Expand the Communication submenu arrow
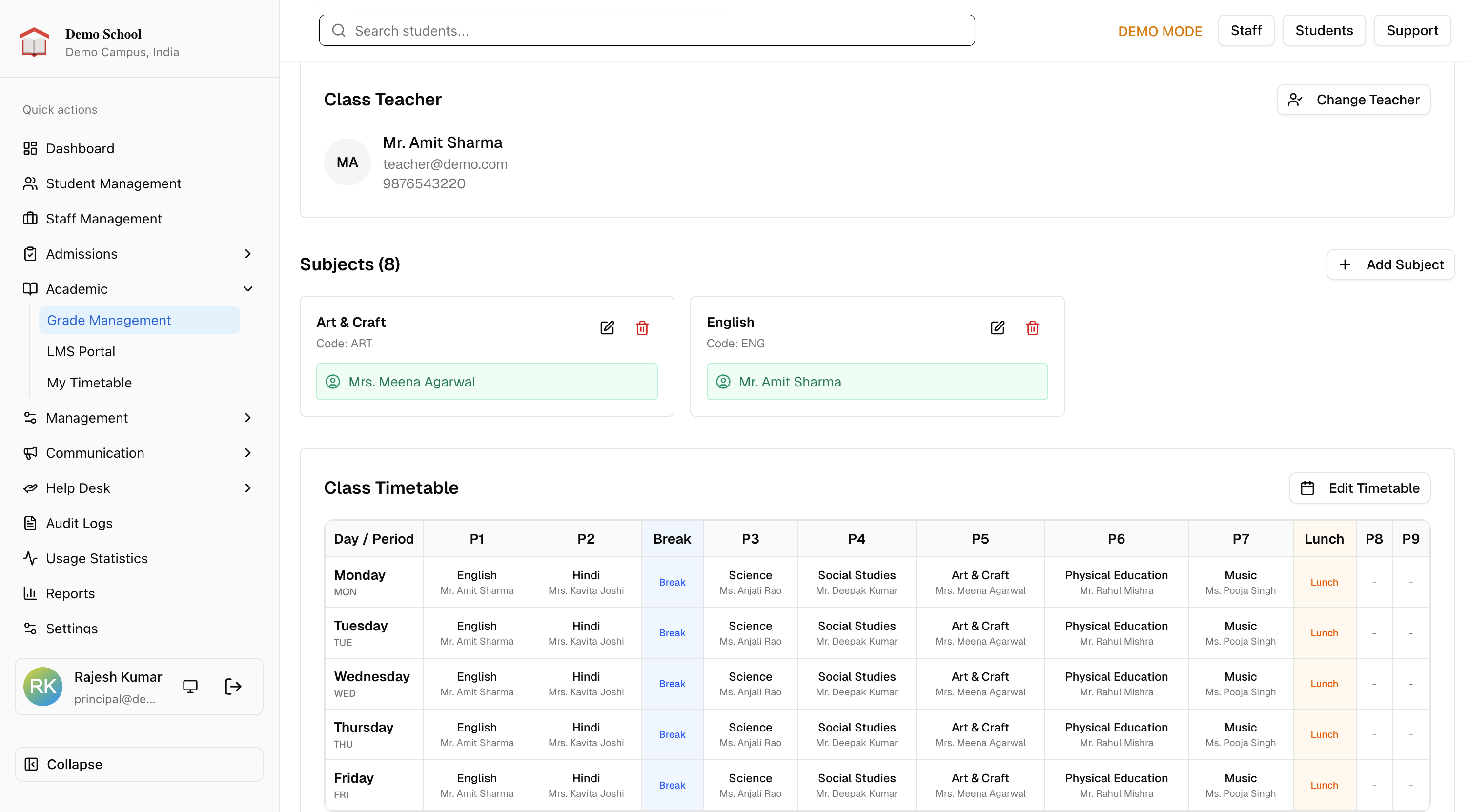 (x=247, y=453)
